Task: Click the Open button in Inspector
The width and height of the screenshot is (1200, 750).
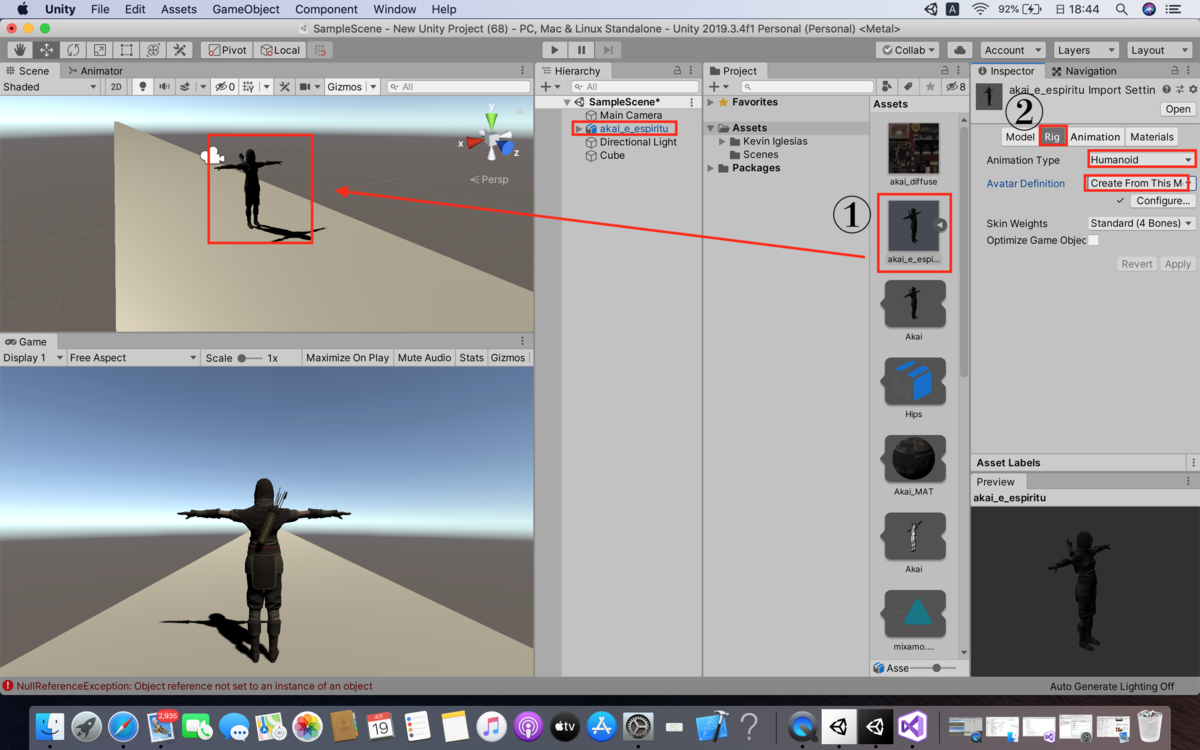Action: [x=1177, y=109]
